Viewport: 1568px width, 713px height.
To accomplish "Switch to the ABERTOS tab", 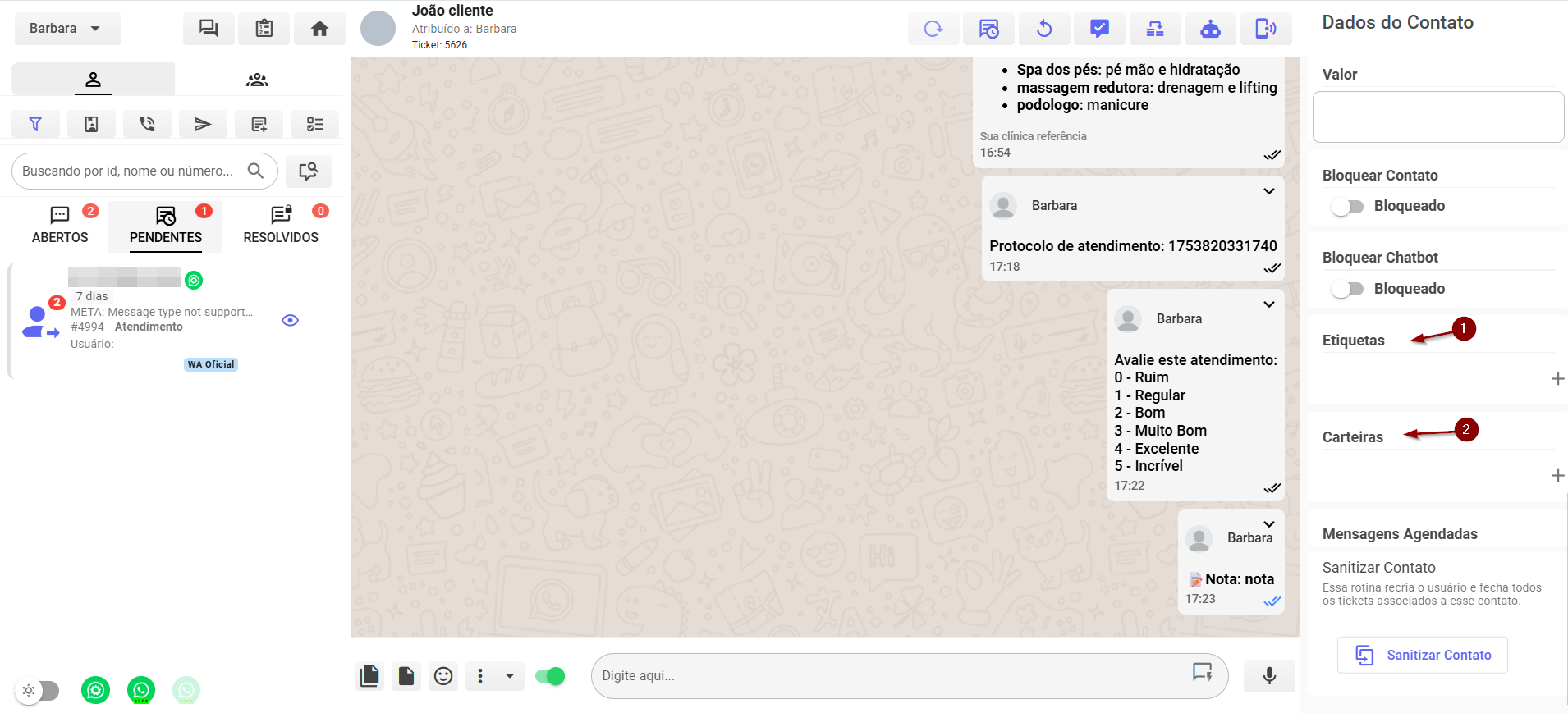I will [x=60, y=225].
